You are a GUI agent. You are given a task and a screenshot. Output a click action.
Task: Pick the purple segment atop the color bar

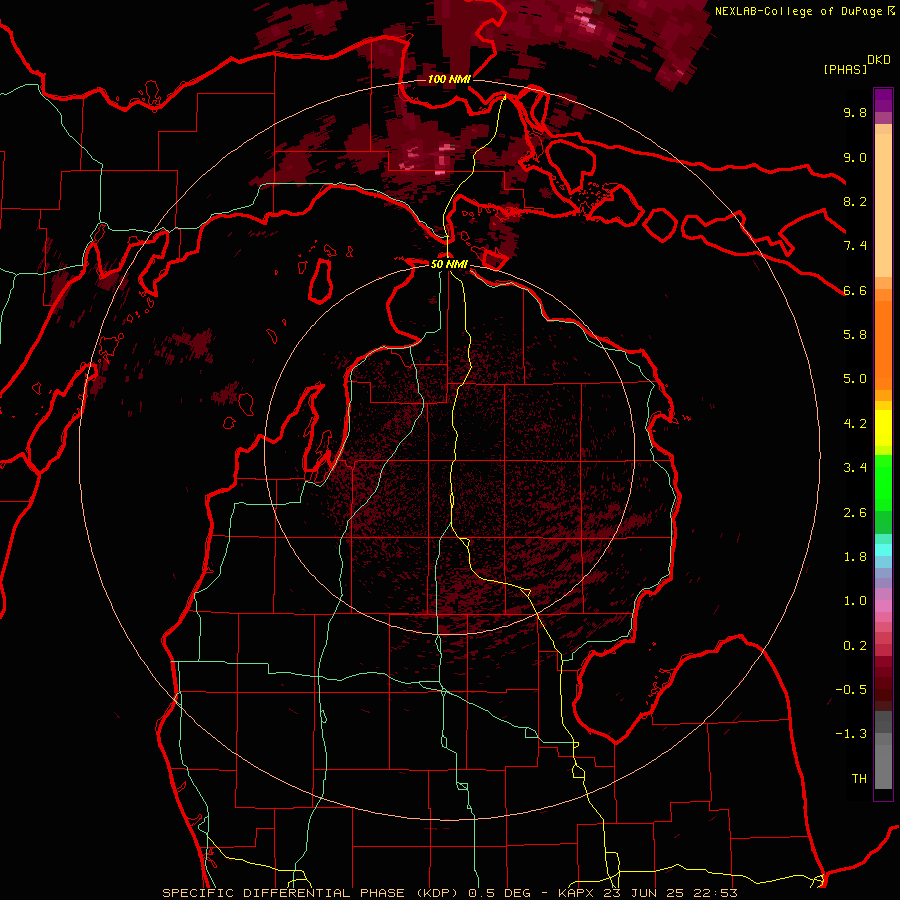[883, 100]
